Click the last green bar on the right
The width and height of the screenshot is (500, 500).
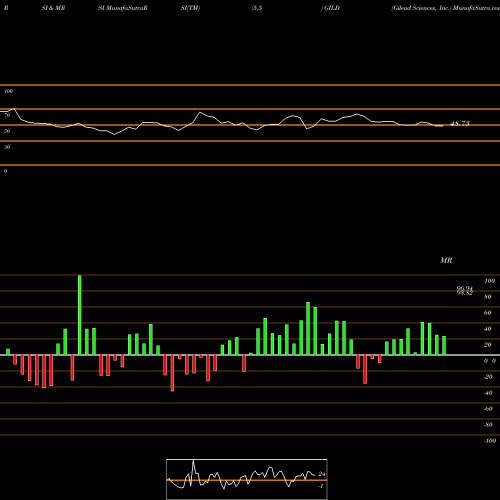point(444,346)
